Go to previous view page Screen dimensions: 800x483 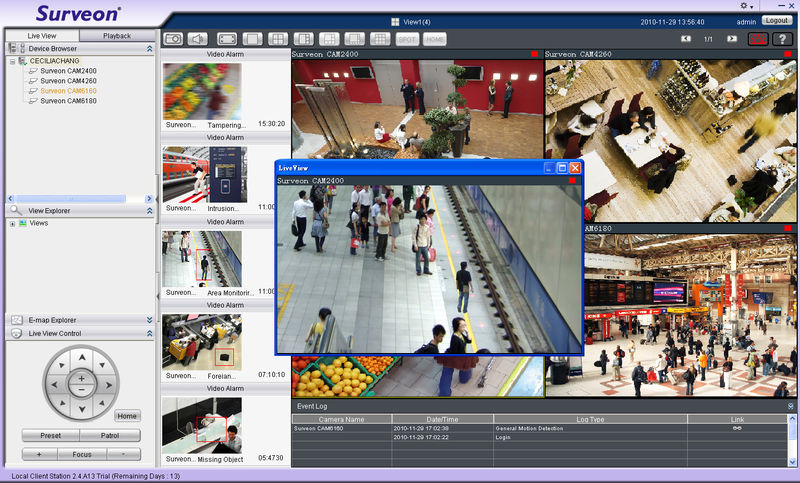(x=686, y=39)
